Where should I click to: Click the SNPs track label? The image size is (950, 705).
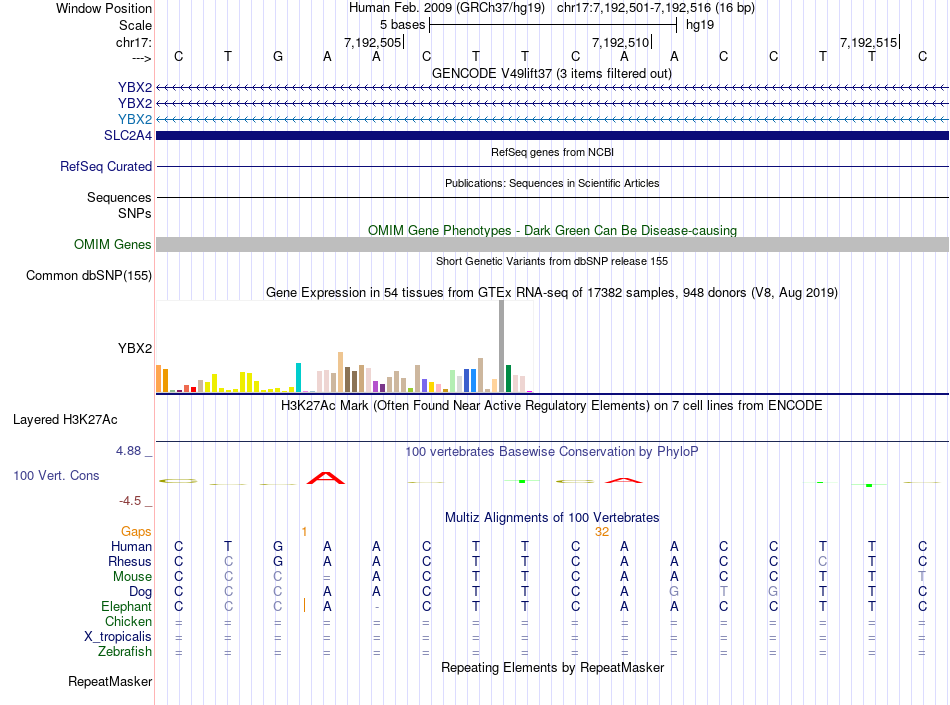click(135, 213)
